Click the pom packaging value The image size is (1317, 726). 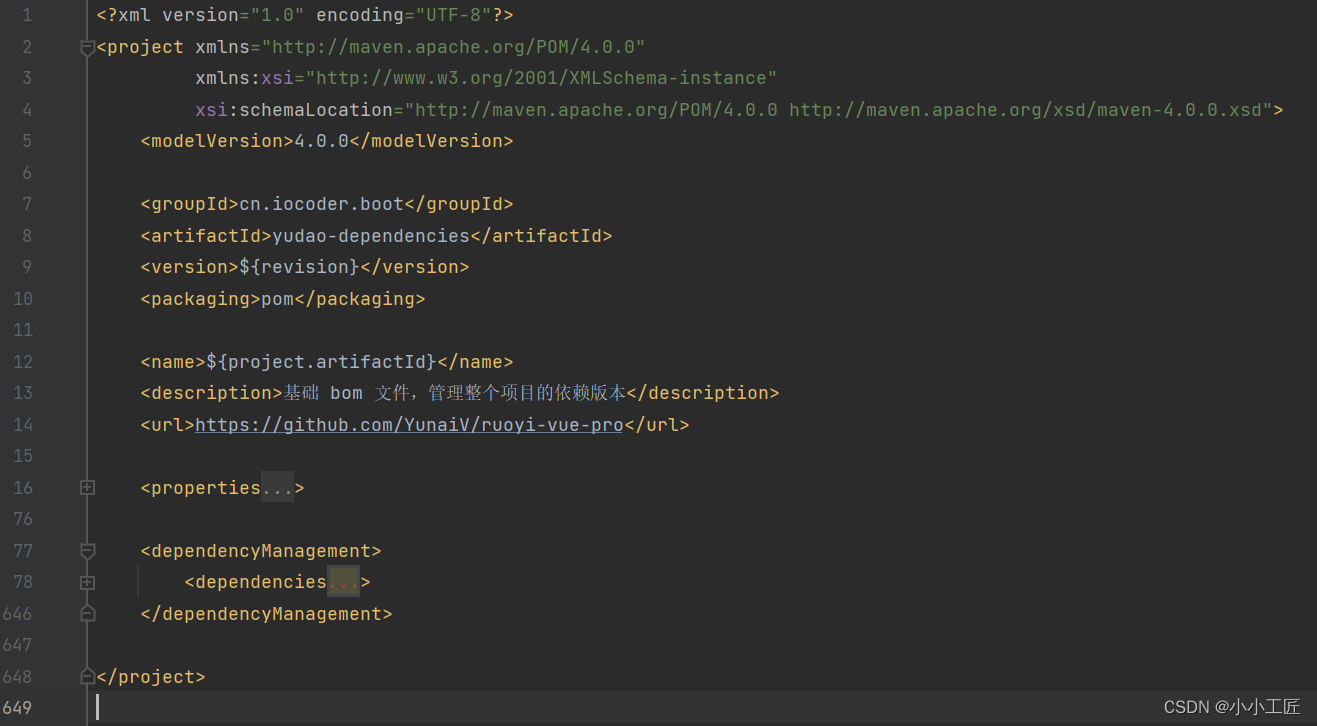[277, 299]
